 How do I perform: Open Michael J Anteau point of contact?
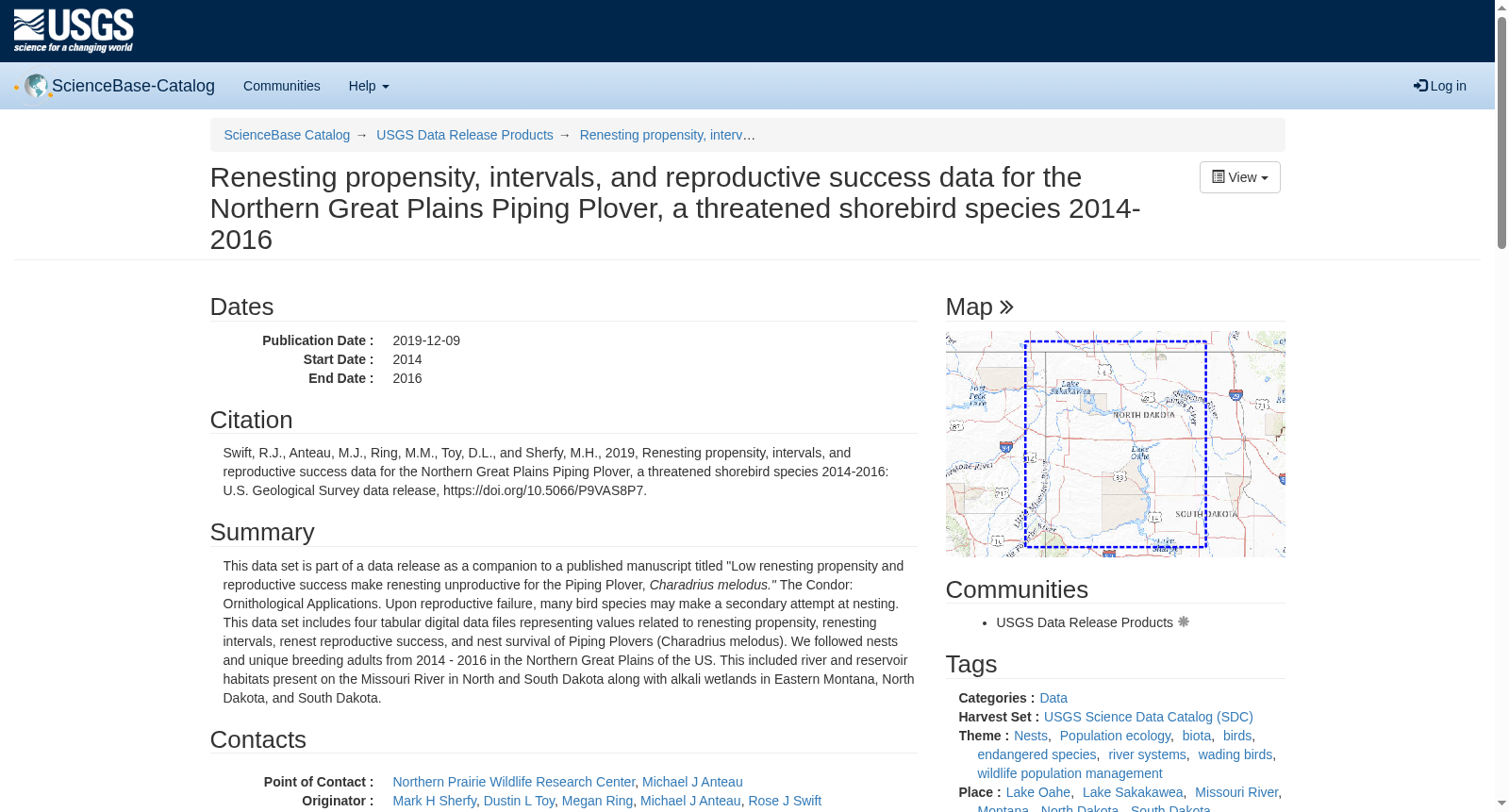(x=692, y=782)
